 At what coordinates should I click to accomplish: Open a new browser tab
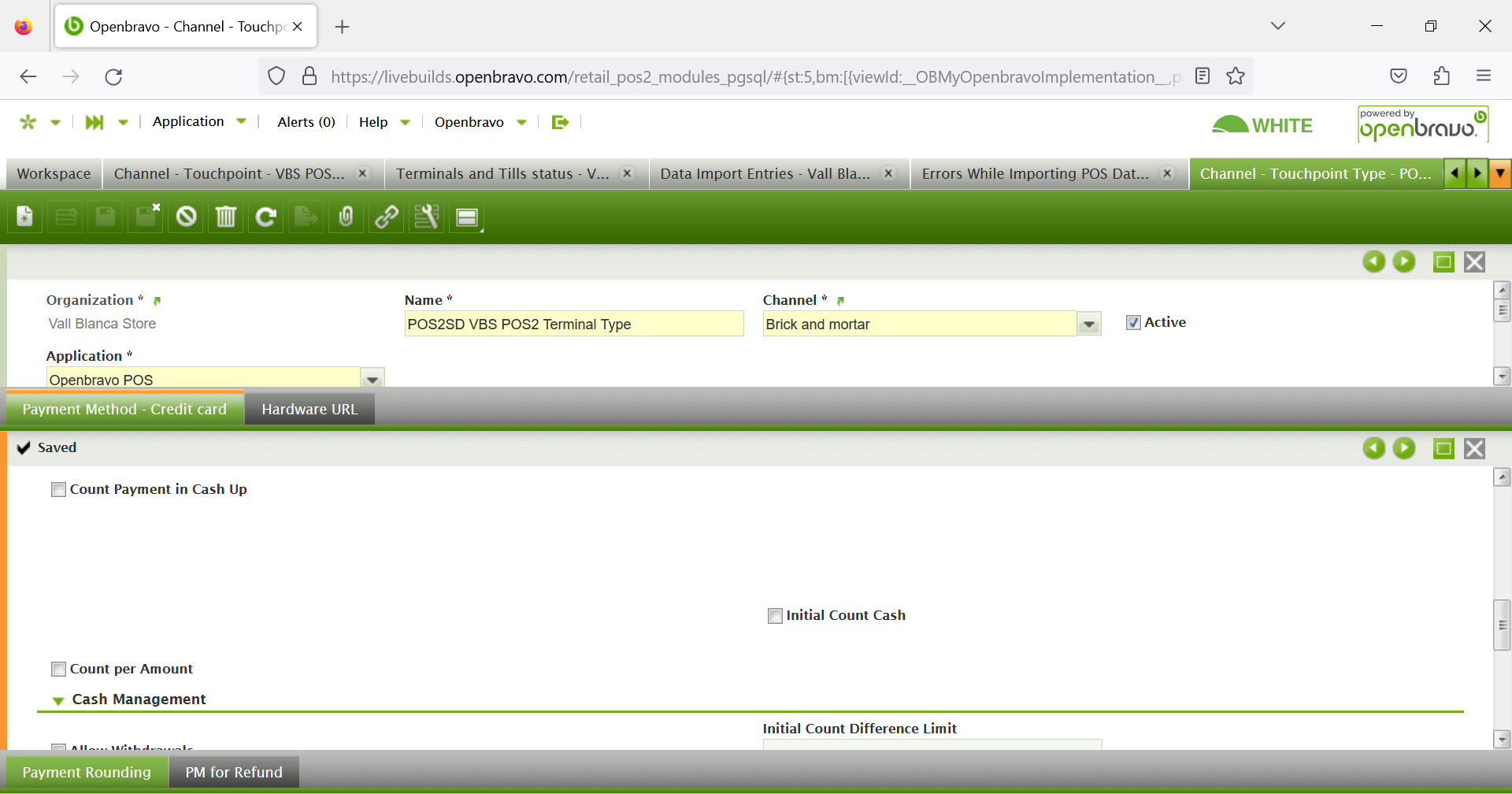[342, 27]
